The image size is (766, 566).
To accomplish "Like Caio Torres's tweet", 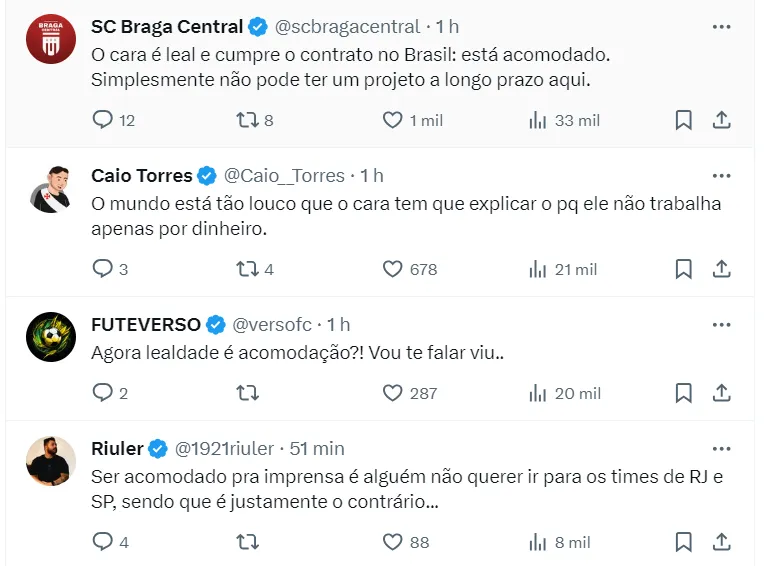I will tap(393, 269).
